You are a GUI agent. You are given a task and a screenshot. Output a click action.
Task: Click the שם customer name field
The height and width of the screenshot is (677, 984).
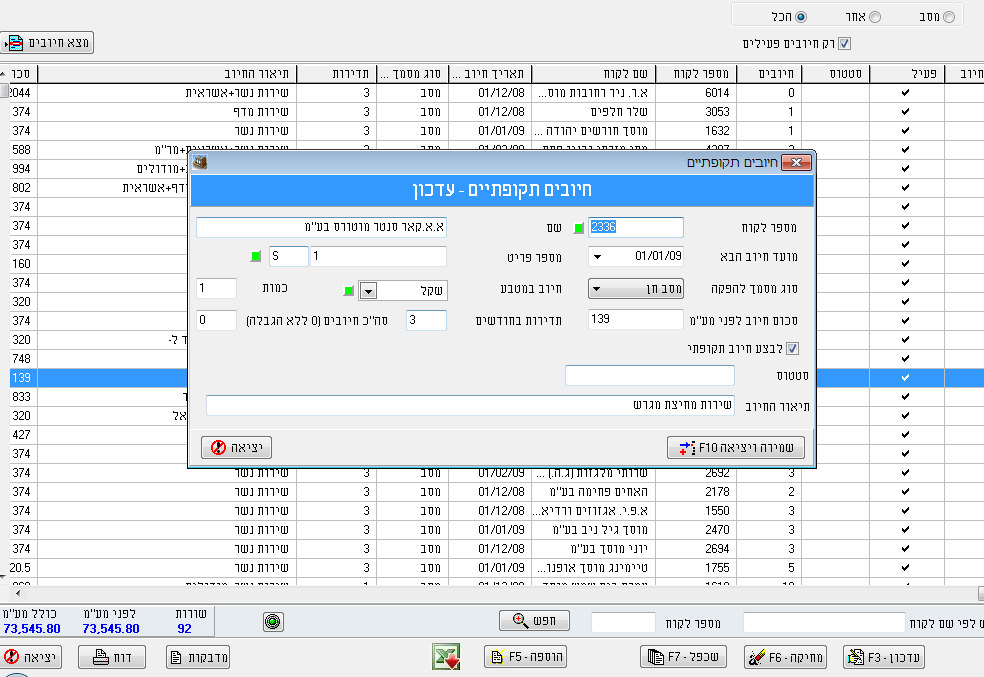click(321, 227)
